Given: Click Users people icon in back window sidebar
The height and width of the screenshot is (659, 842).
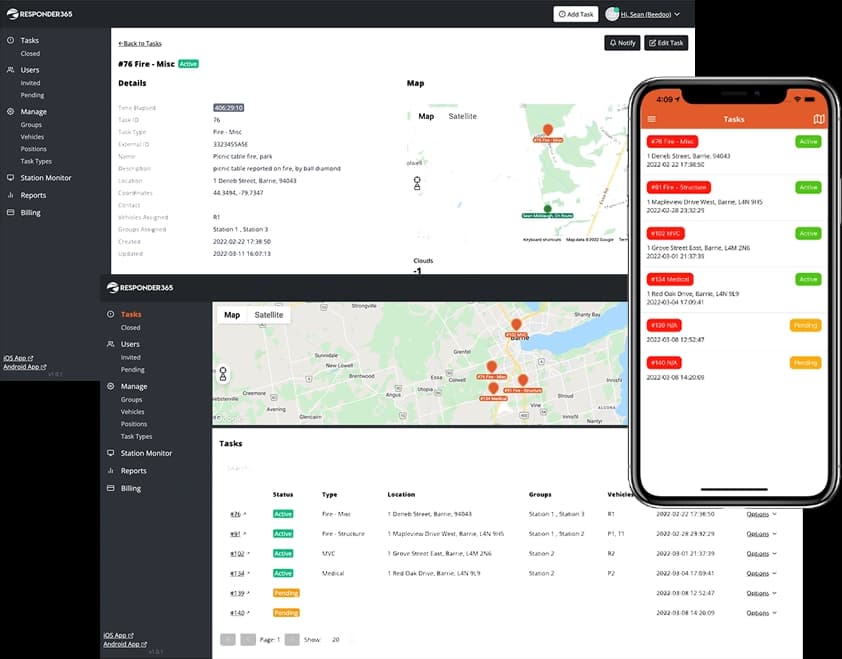Looking at the screenshot, I should (11, 70).
